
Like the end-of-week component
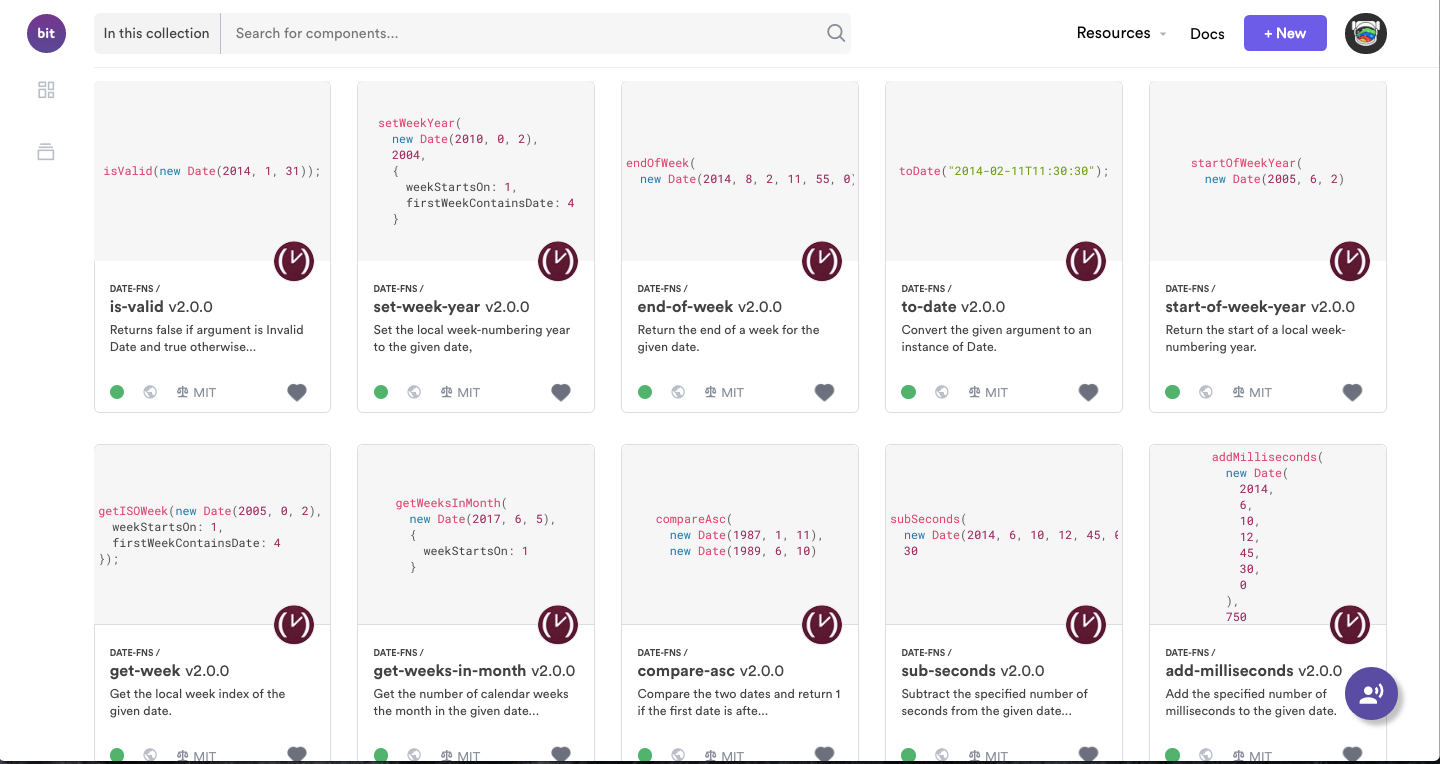click(824, 392)
